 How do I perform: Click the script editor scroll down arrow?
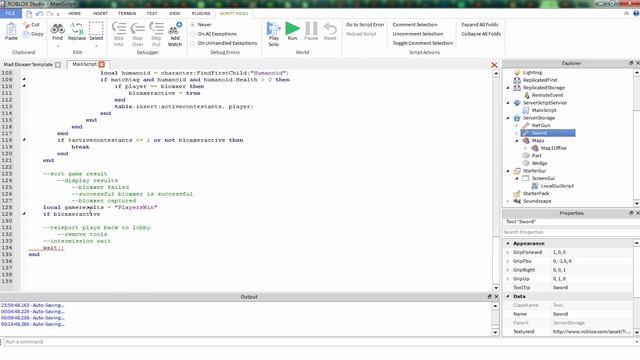pyautogui.click(x=496, y=288)
